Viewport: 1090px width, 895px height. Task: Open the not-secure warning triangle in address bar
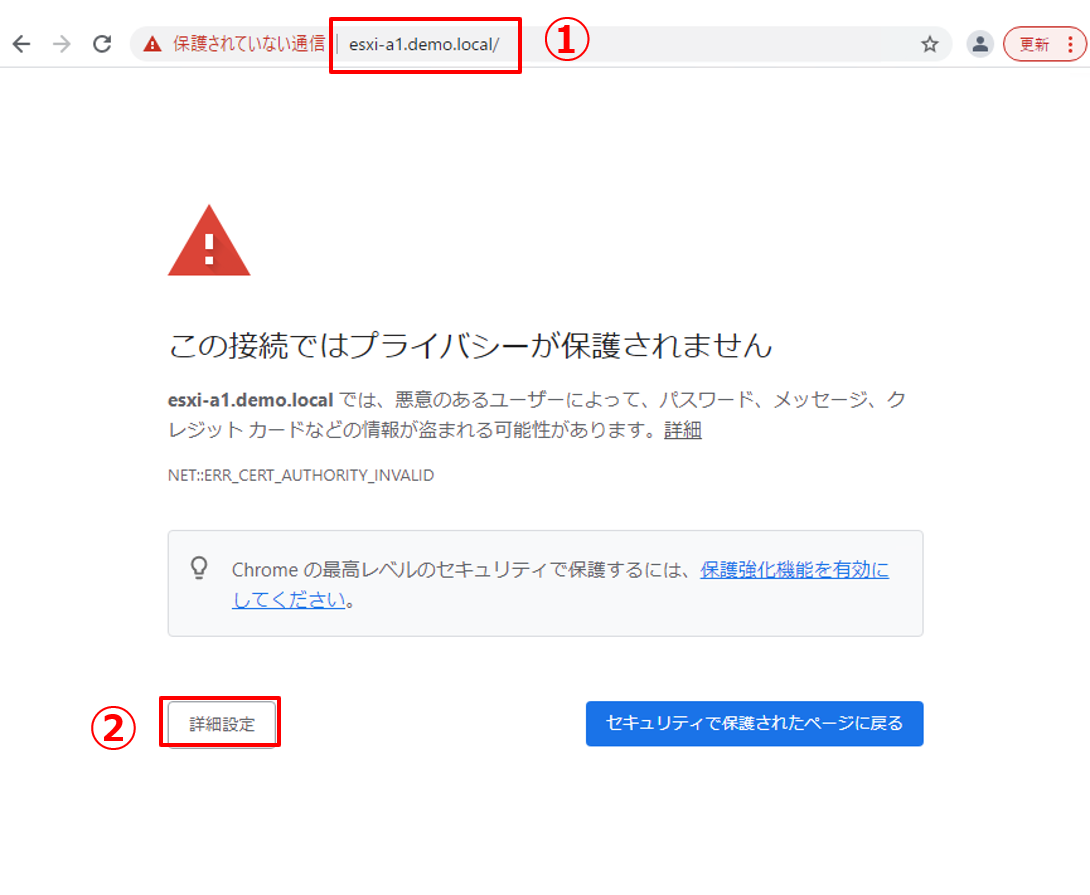pos(152,45)
